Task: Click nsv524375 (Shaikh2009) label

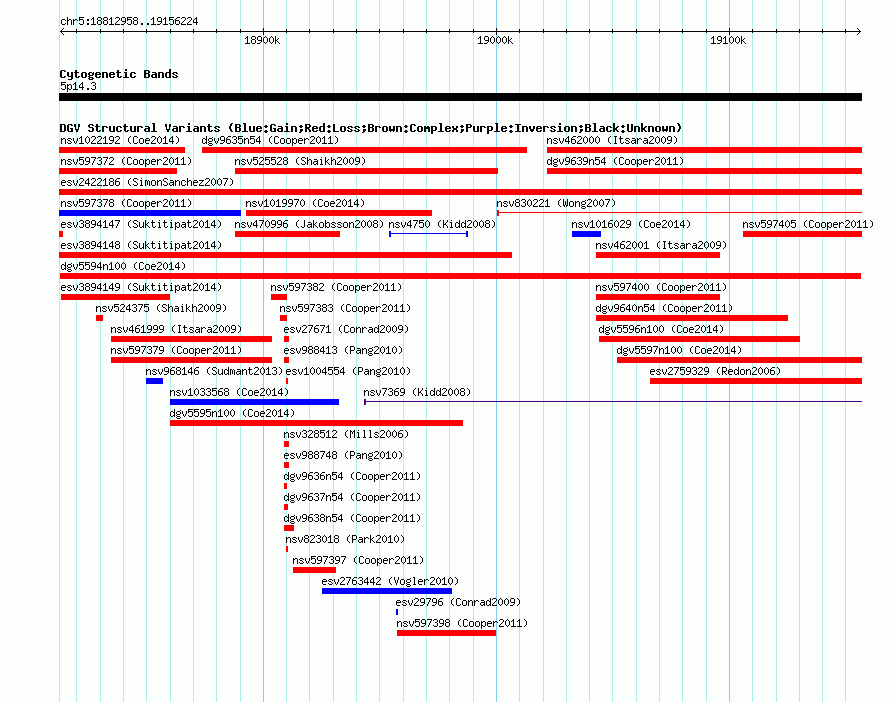Action: tap(161, 308)
